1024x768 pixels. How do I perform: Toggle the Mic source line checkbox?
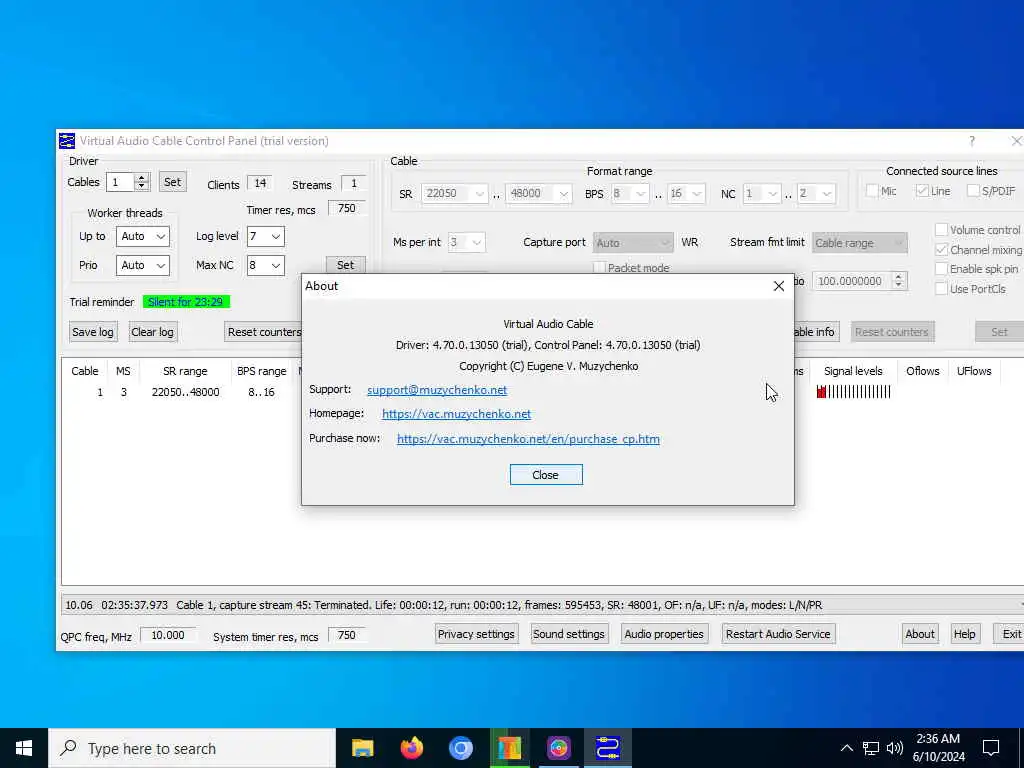tap(872, 191)
